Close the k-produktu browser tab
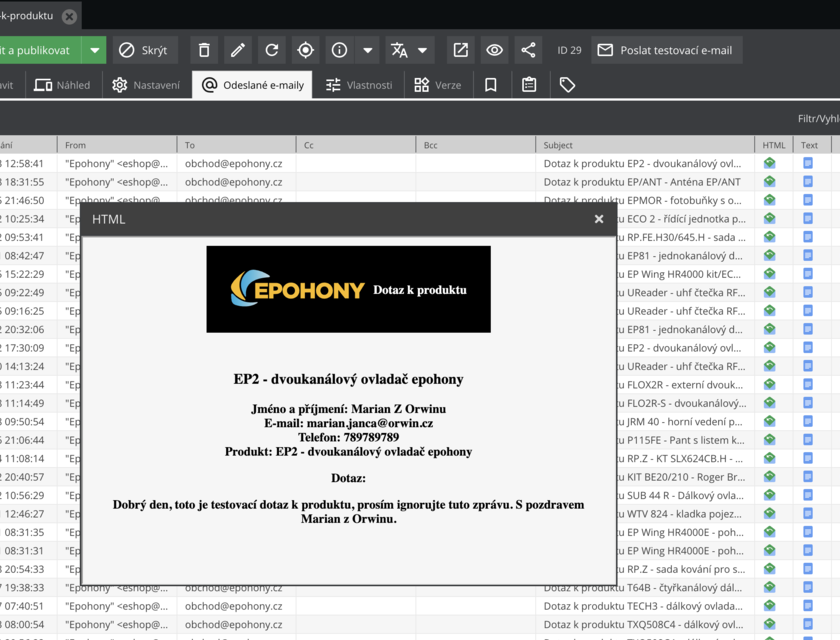The image size is (840, 640). [x=69, y=17]
